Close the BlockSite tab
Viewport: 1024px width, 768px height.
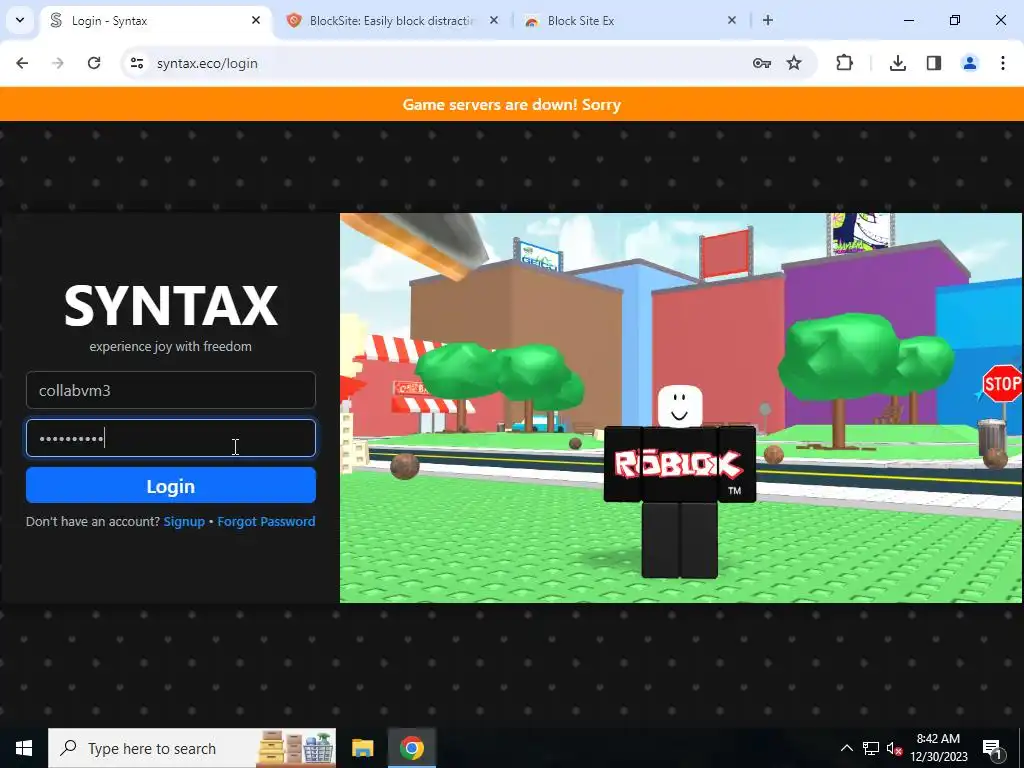[494, 20]
